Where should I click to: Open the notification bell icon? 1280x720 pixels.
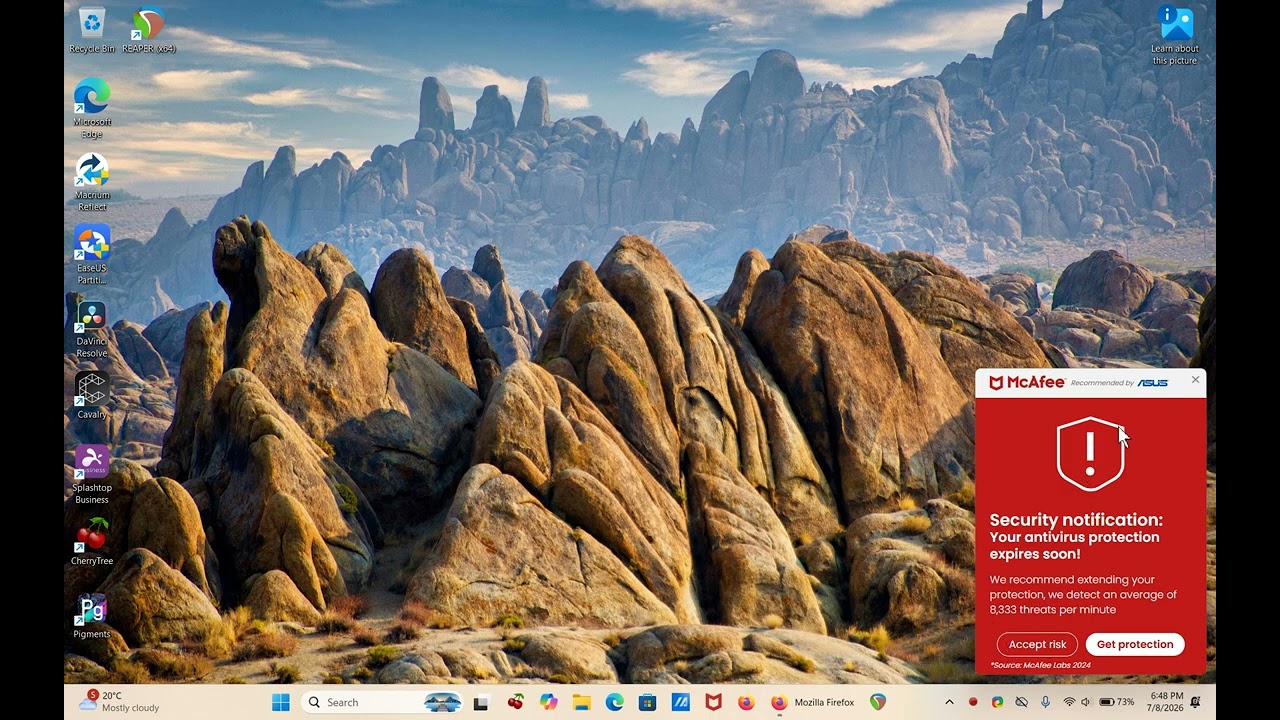pos(1195,702)
